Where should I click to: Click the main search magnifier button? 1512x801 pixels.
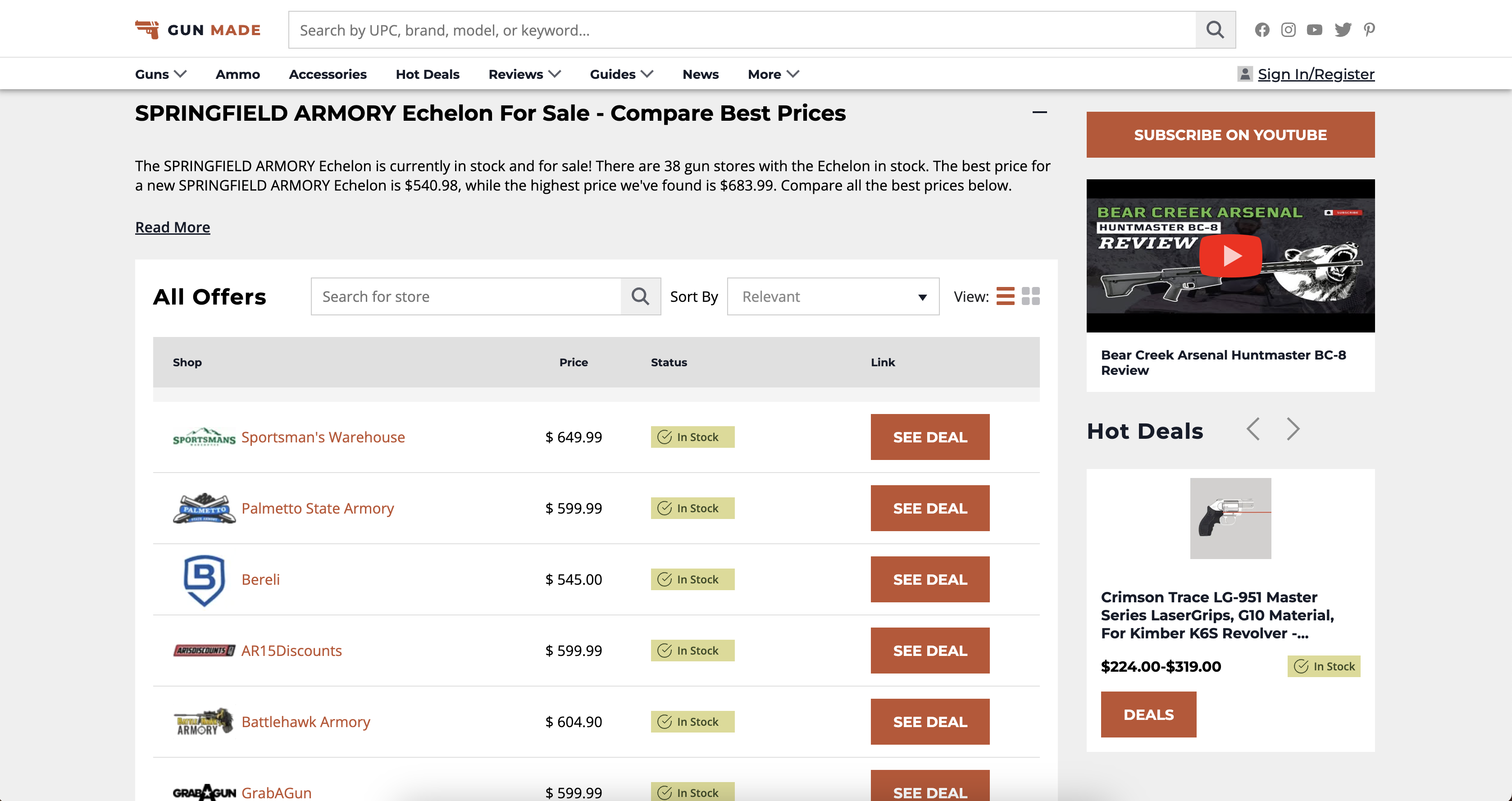tap(1215, 30)
